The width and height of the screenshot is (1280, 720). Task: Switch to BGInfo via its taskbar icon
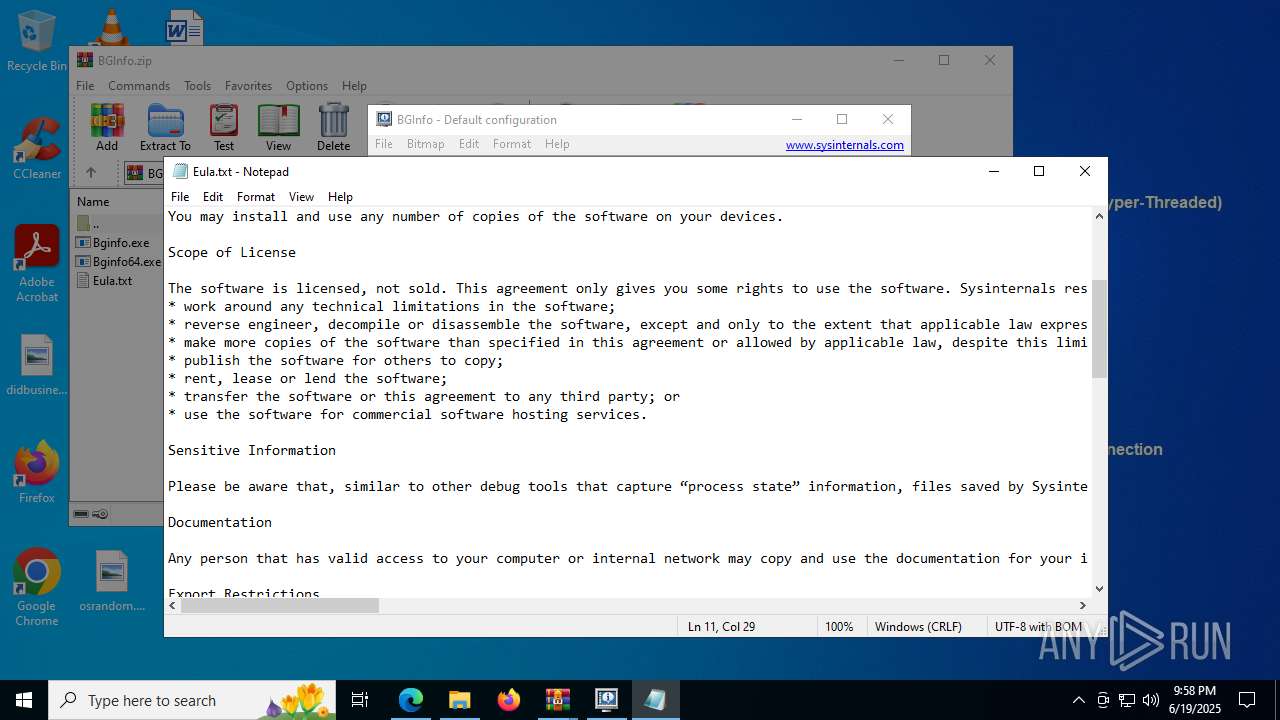coord(606,700)
